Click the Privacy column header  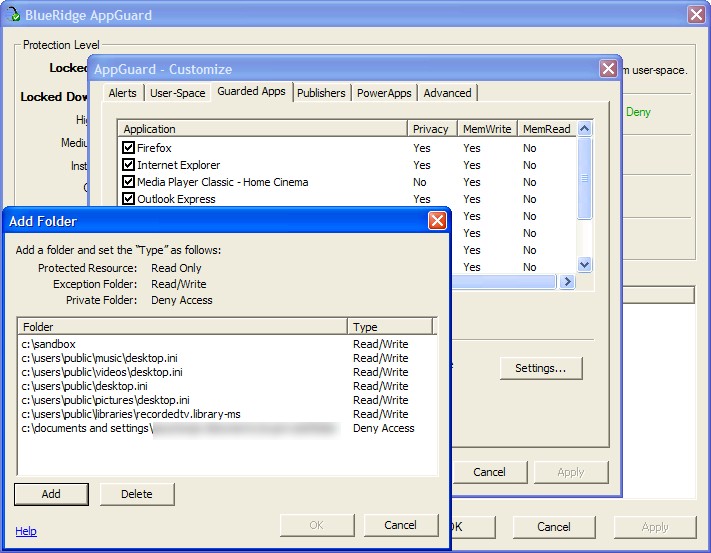click(x=432, y=129)
